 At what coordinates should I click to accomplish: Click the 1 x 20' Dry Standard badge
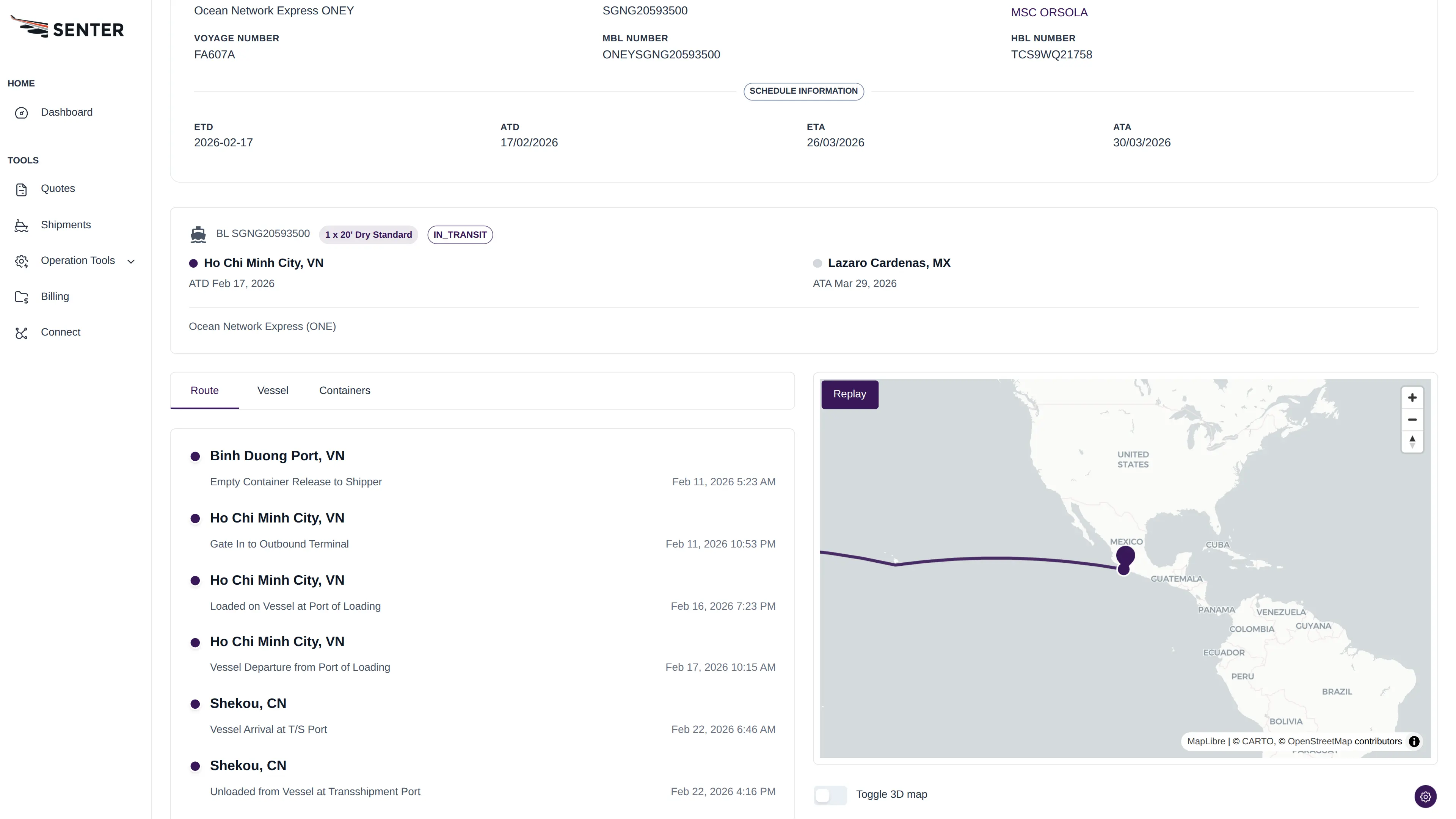[369, 235]
